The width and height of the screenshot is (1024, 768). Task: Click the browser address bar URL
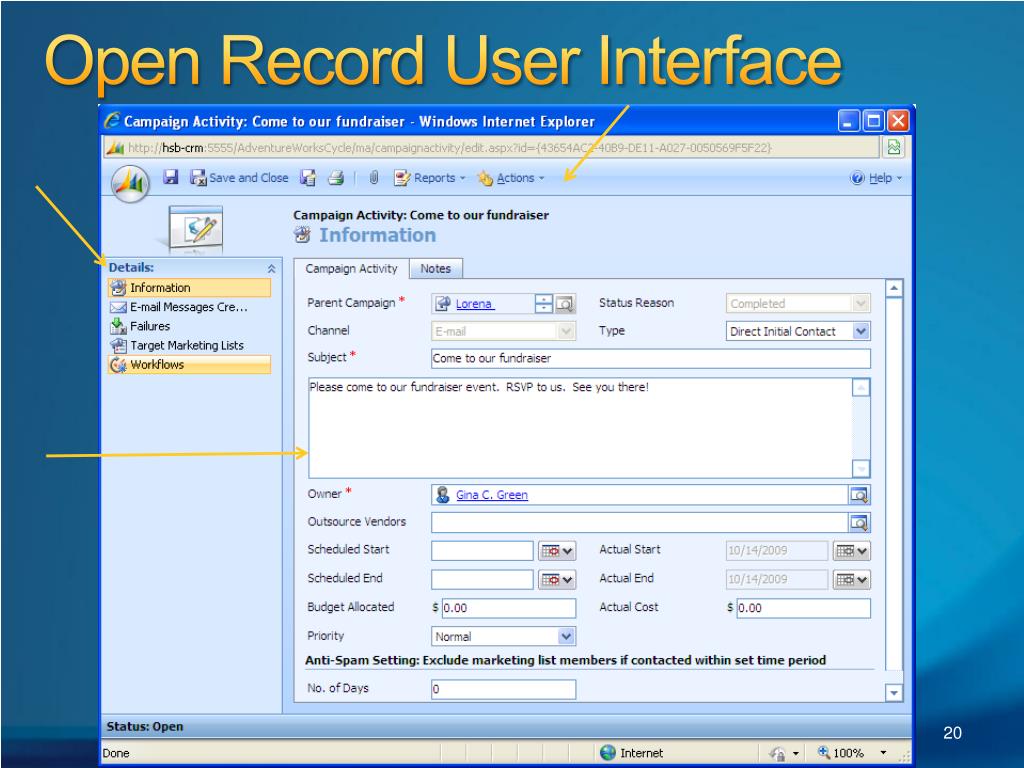click(x=449, y=148)
